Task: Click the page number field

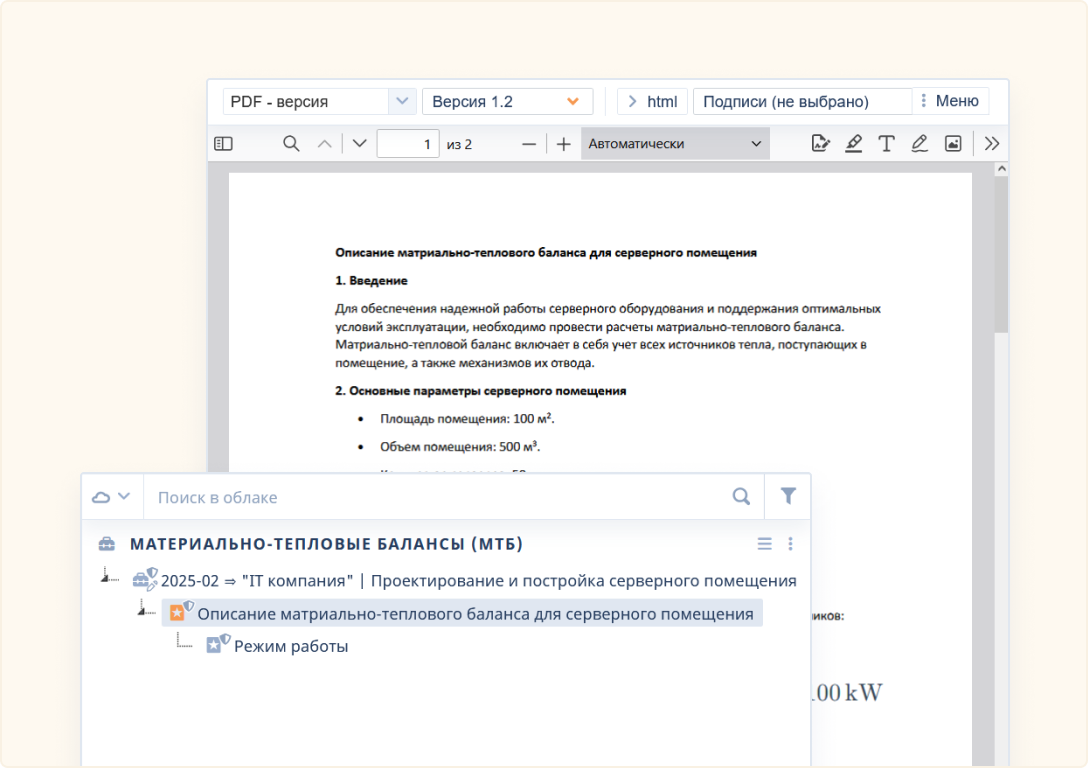Action: tap(408, 144)
